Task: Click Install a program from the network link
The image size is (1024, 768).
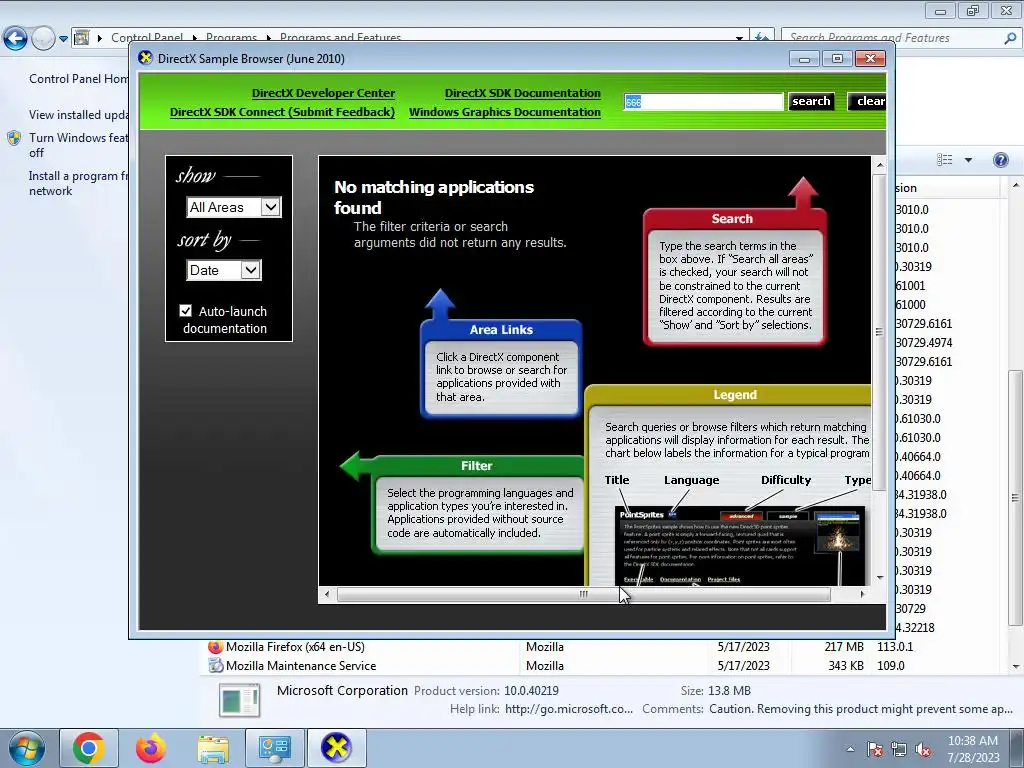Action: [78, 184]
